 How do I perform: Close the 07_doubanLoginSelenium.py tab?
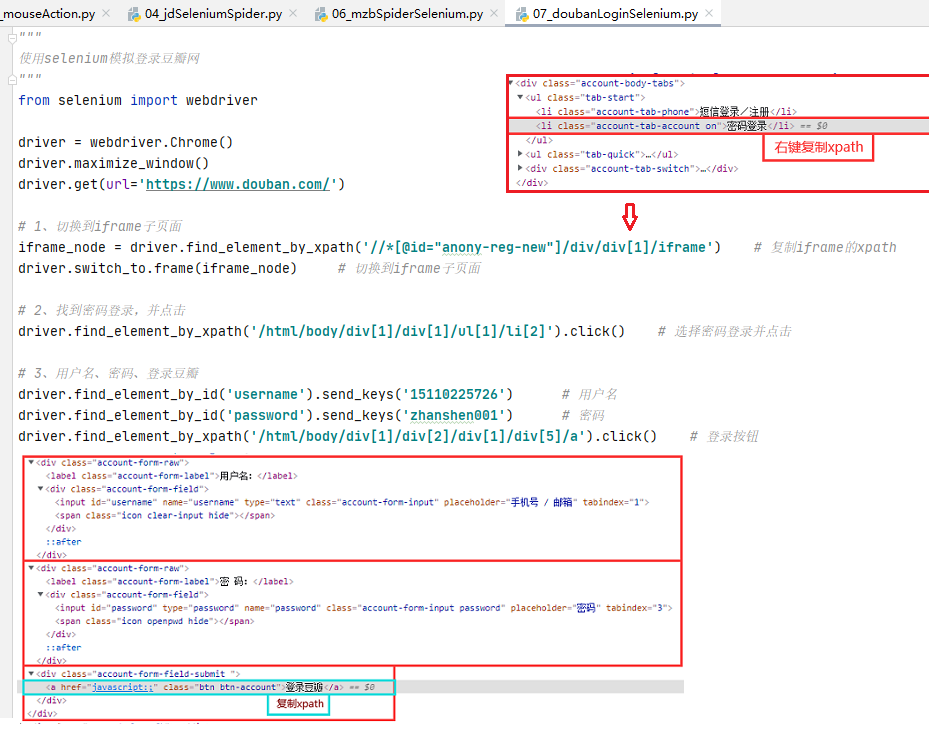pyautogui.click(x=709, y=13)
